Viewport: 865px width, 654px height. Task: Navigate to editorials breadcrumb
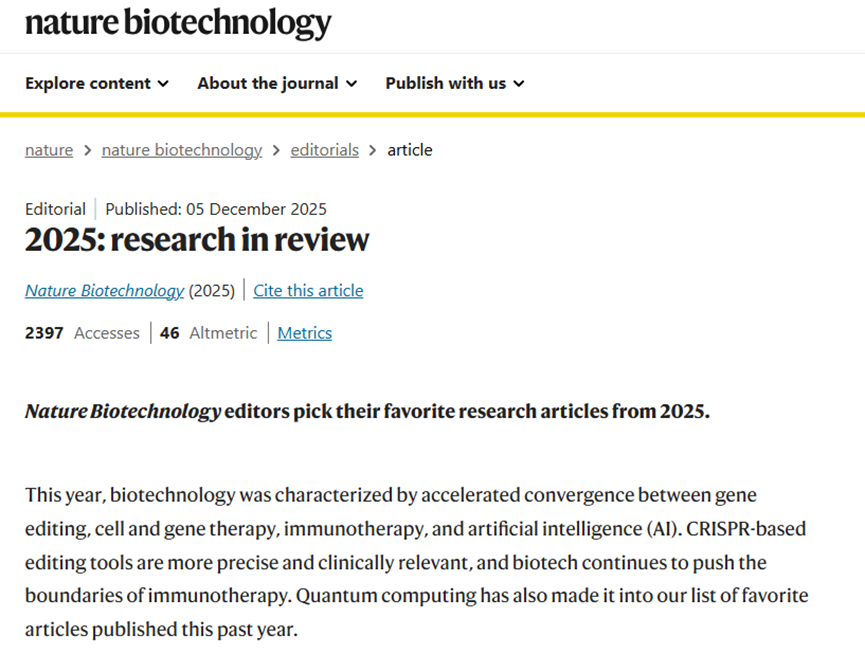coord(324,150)
